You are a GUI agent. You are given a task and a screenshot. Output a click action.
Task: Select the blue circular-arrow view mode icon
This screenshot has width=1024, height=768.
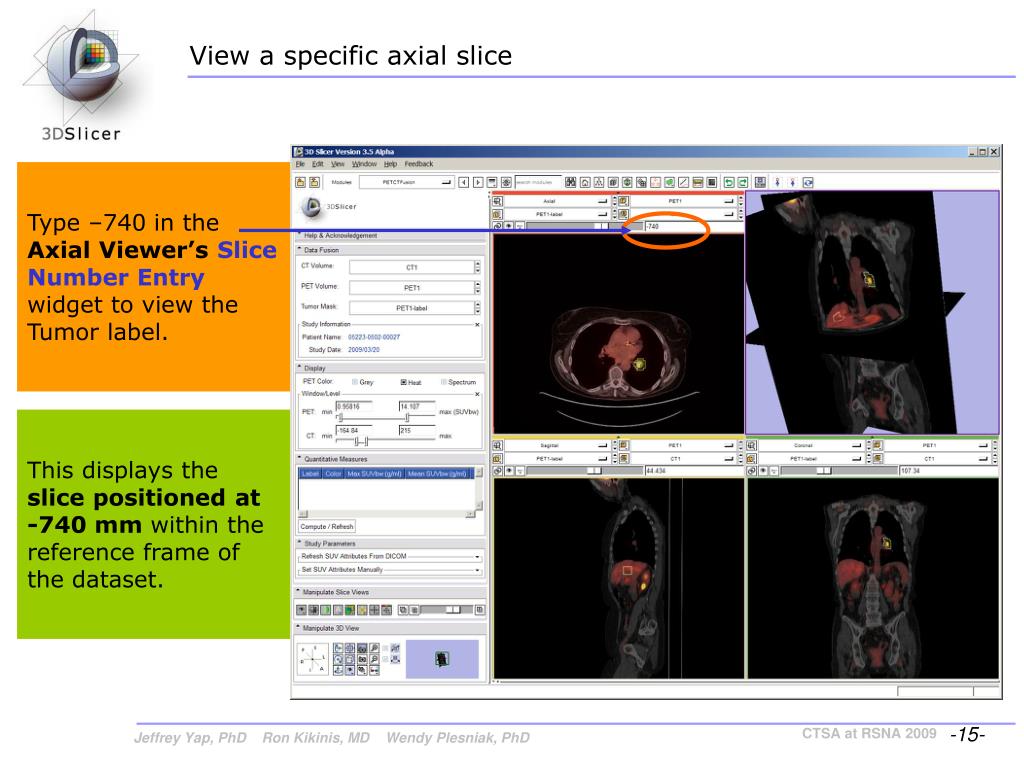808,182
